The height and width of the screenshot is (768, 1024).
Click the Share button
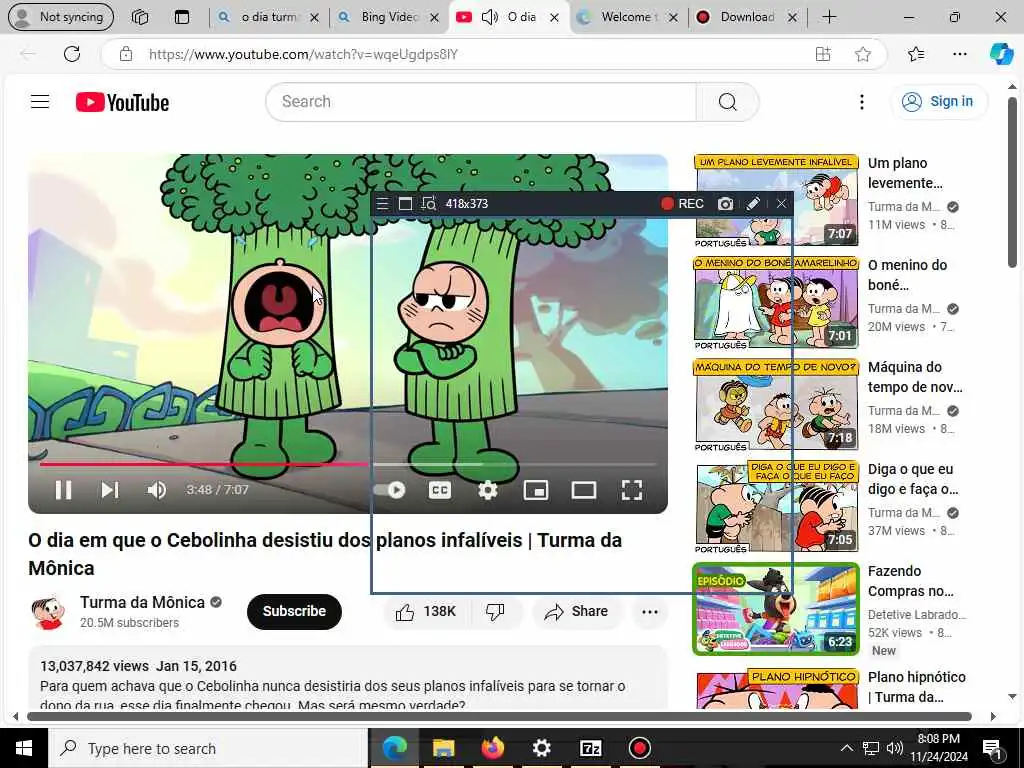tap(577, 611)
